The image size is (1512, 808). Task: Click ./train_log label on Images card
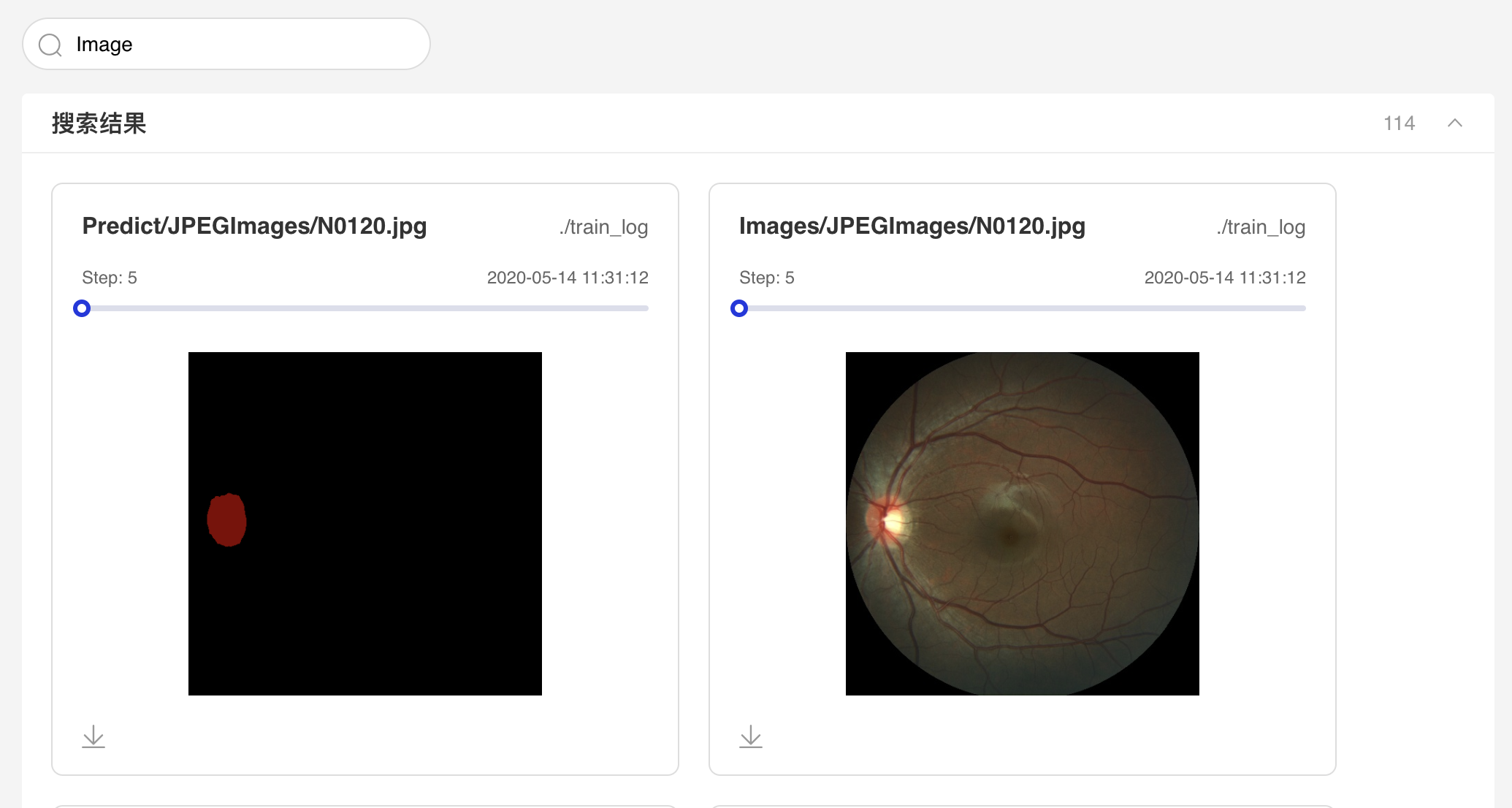pyautogui.click(x=1261, y=227)
